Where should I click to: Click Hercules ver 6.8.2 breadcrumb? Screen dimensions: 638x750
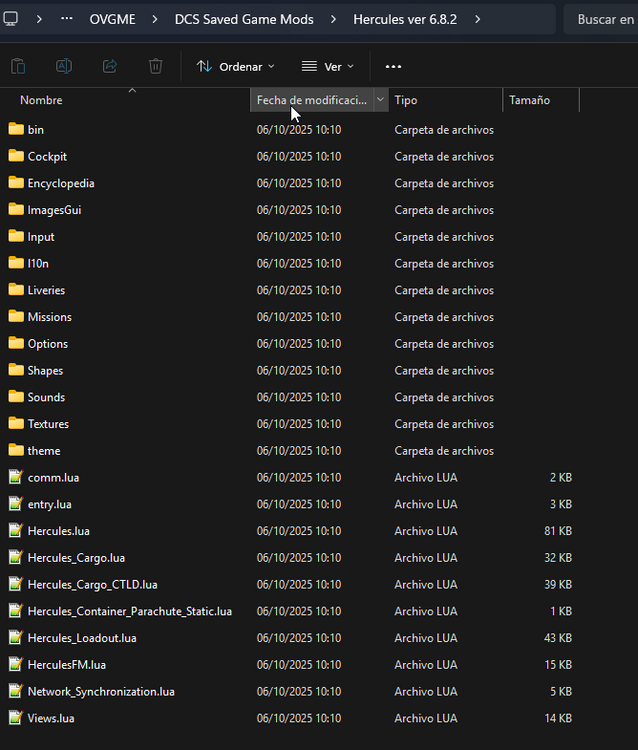[405, 19]
